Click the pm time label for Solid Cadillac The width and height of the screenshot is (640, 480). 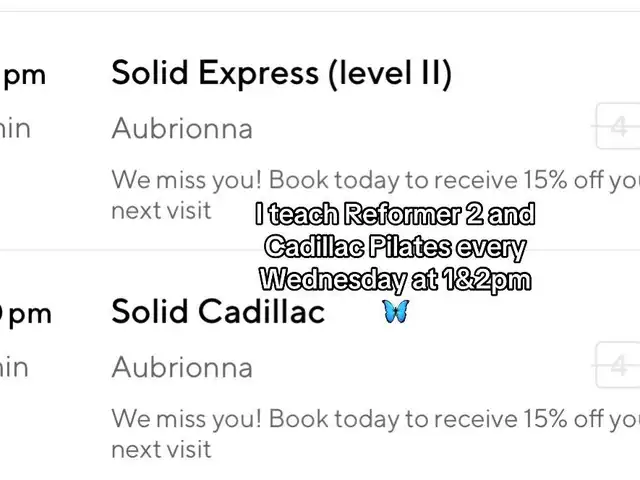point(26,315)
